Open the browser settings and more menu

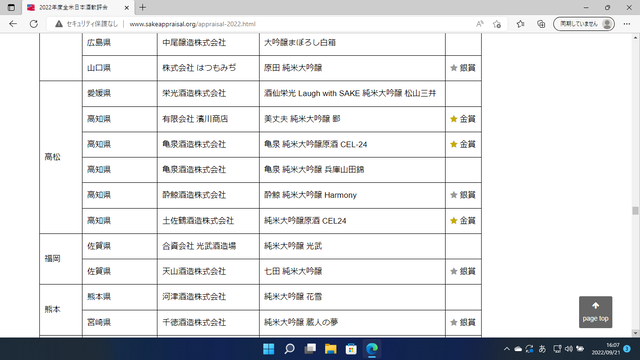point(627,24)
